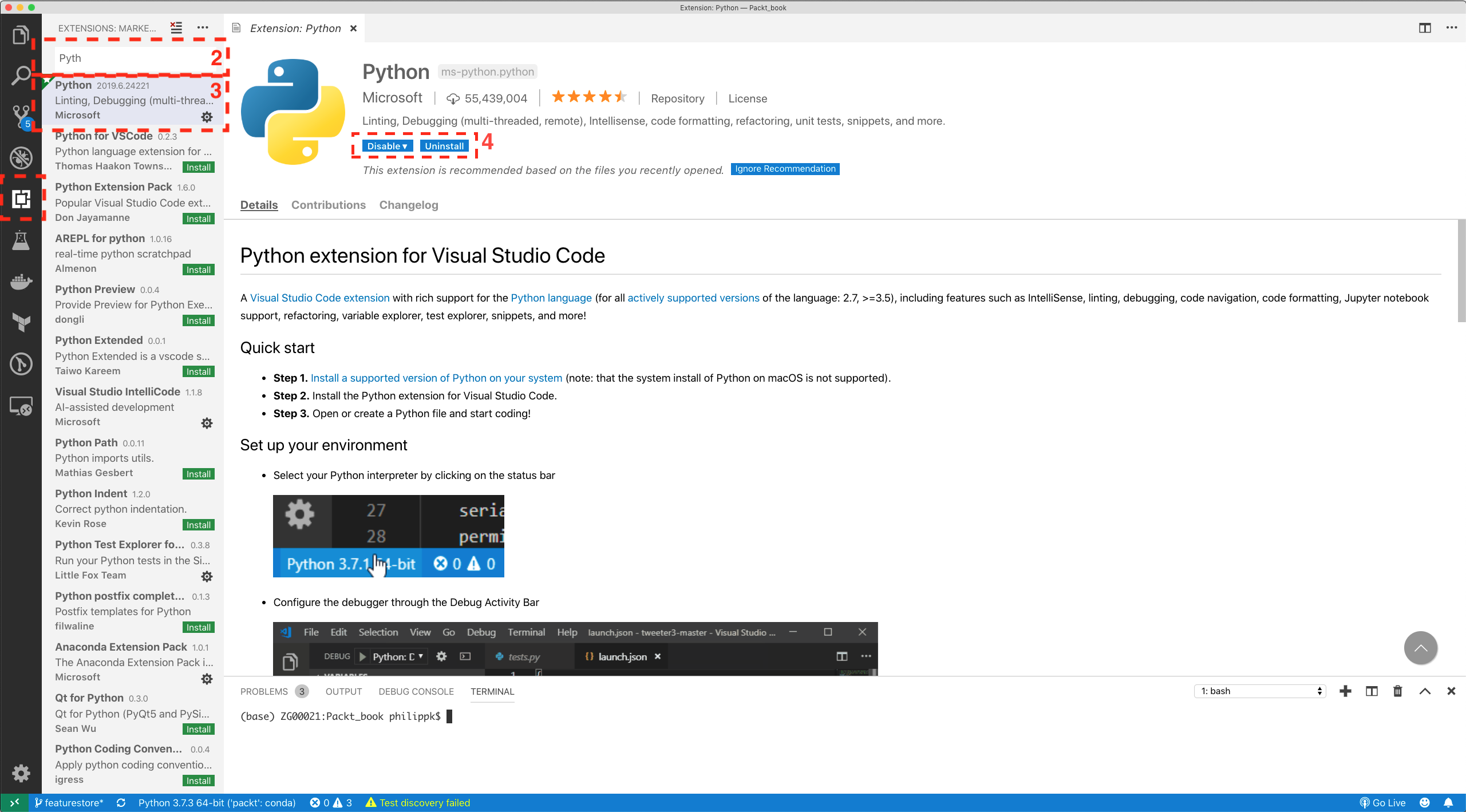This screenshot has width=1466, height=812.
Task: Select the TERMINAL panel tab
Action: pos(492,691)
